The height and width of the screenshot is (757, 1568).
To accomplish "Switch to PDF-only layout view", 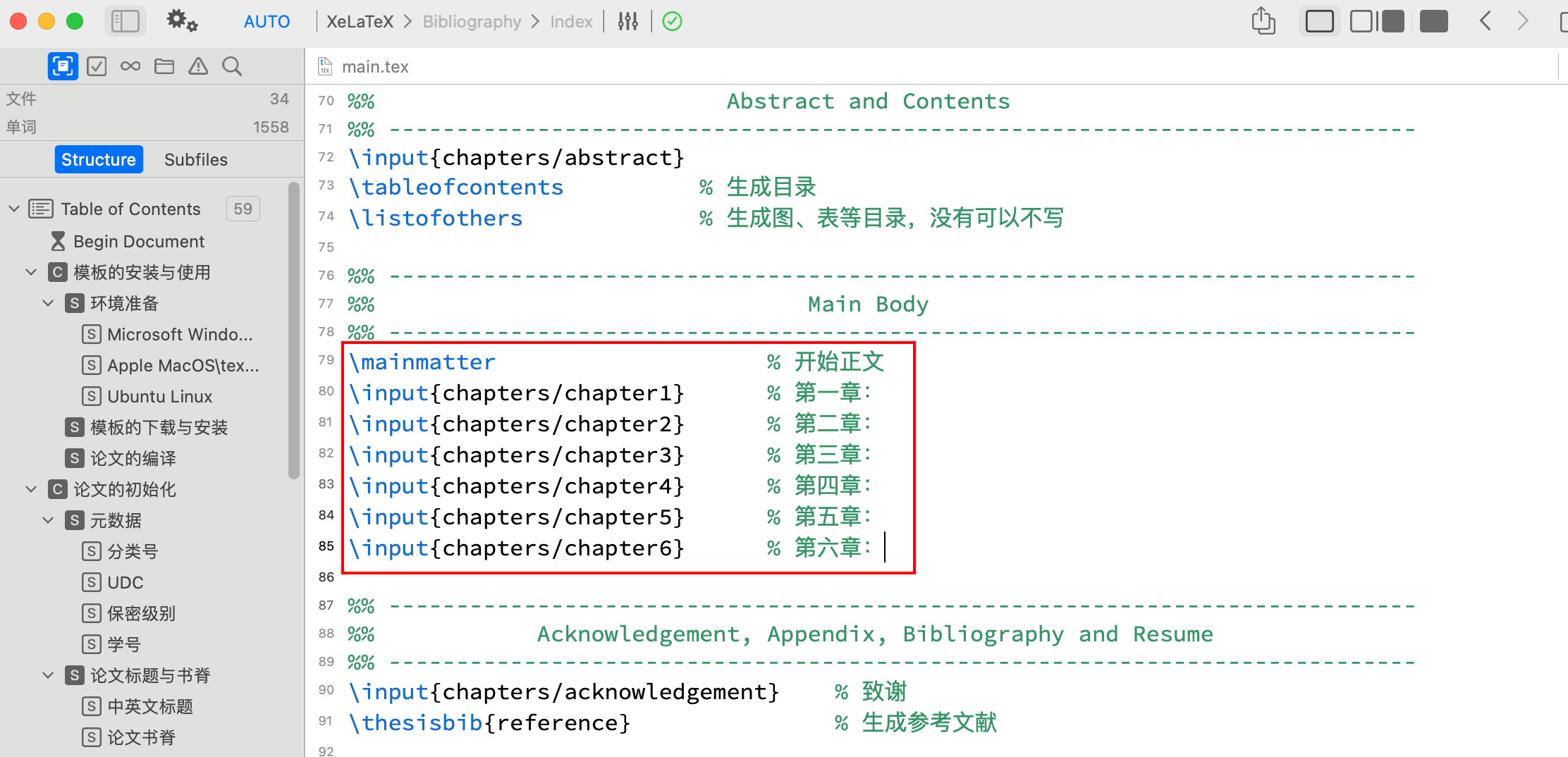I will [1433, 21].
